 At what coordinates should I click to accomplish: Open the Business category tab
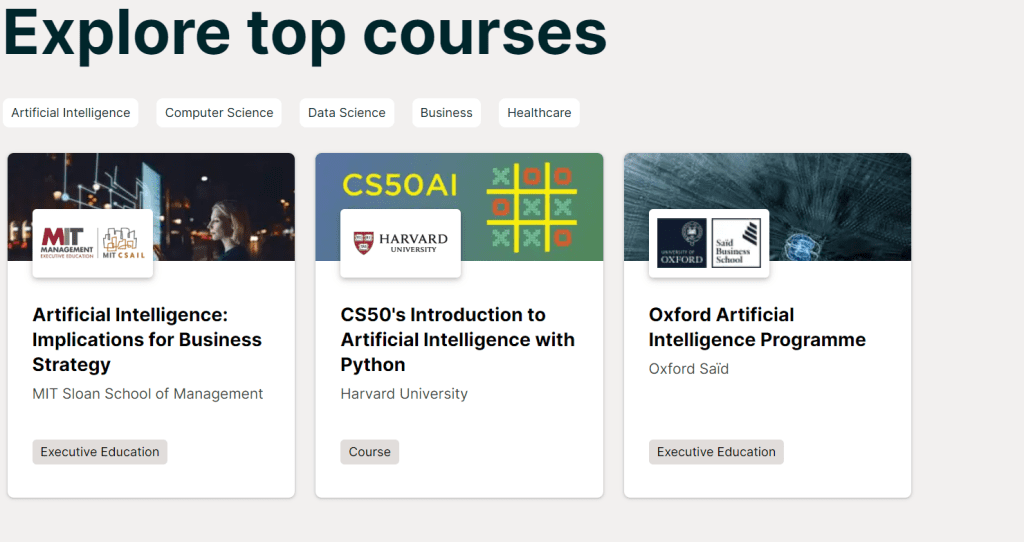pyautogui.click(x=446, y=113)
